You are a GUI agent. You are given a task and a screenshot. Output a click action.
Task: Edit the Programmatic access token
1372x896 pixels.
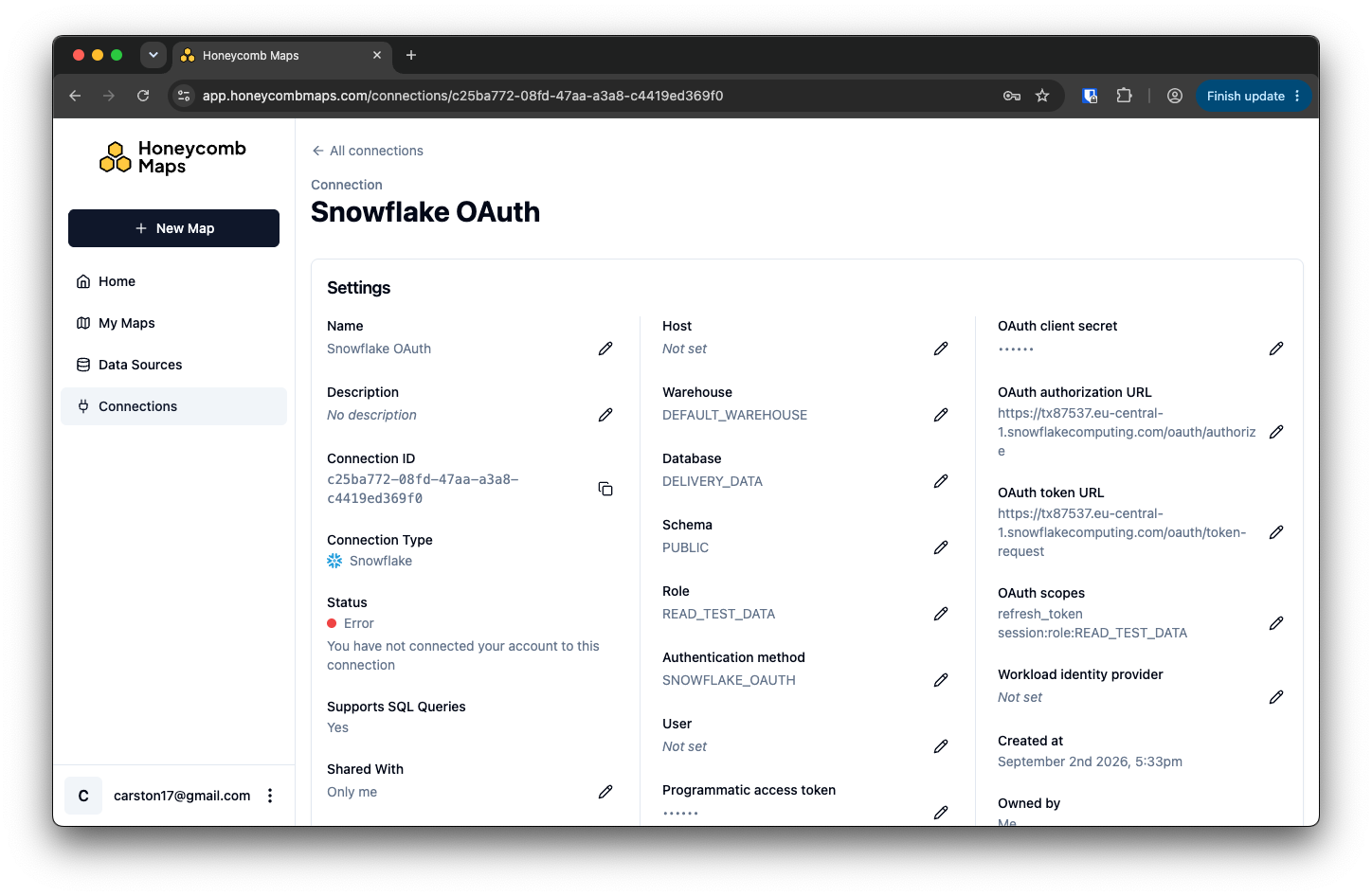(x=941, y=813)
